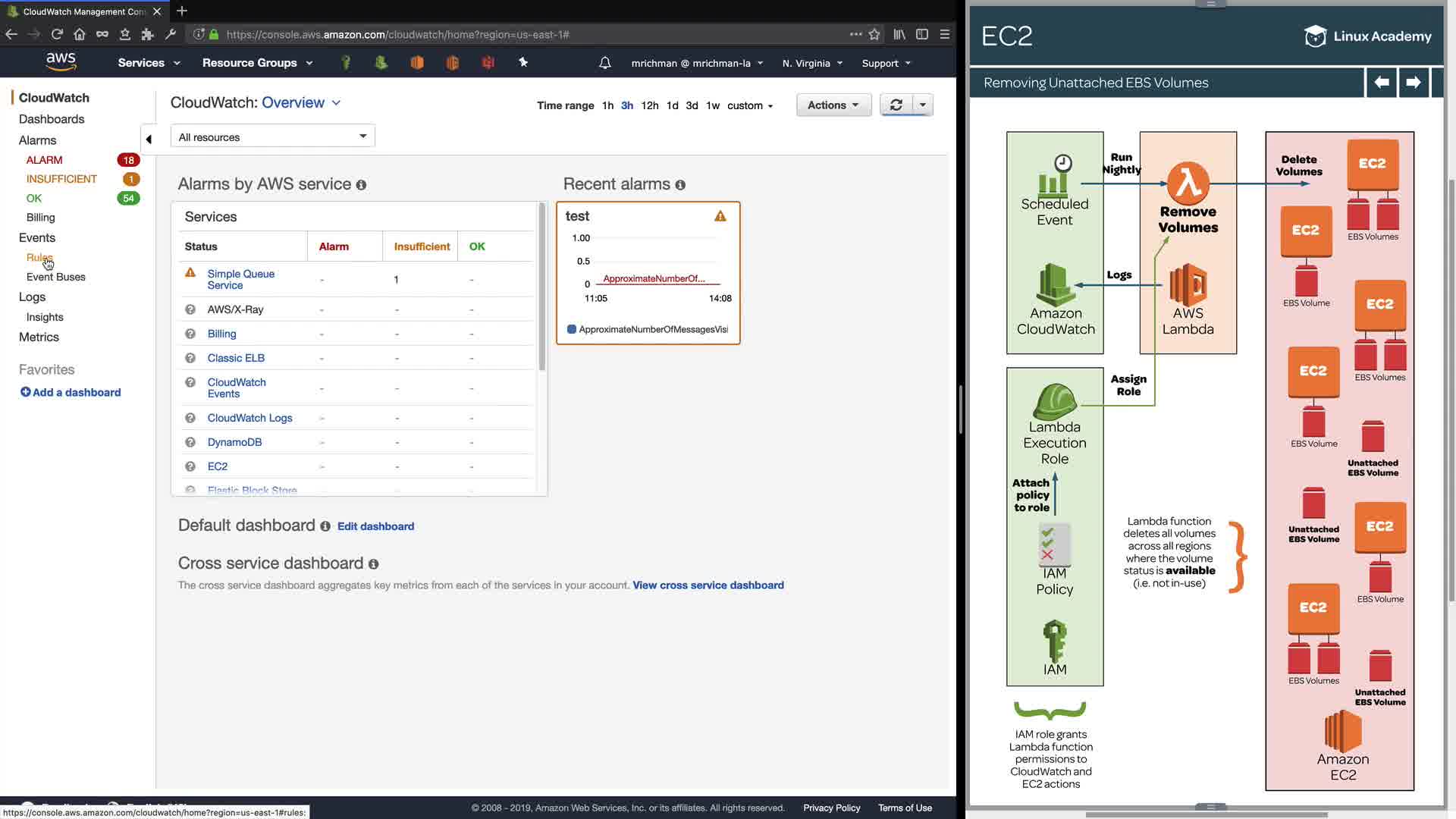Go to previous slide arrow

pyautogui.click(x=1381, y=82)
